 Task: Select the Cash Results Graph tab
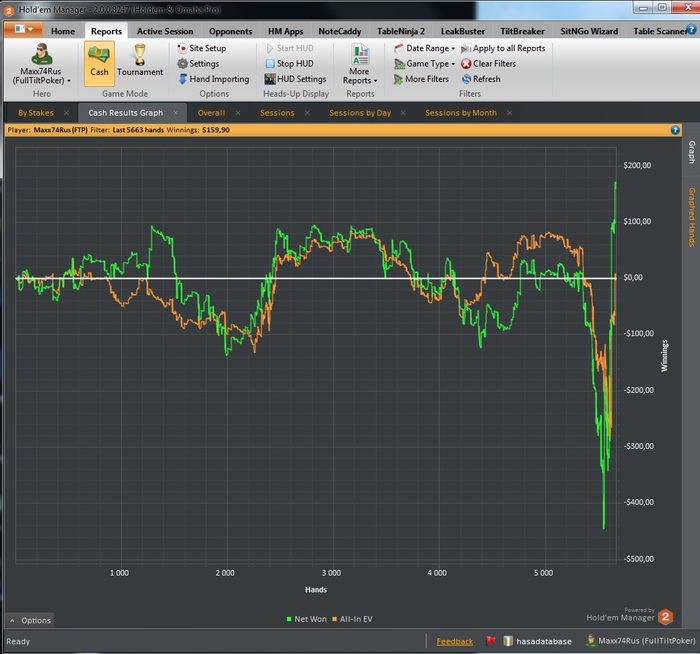(x=125, y=113)
